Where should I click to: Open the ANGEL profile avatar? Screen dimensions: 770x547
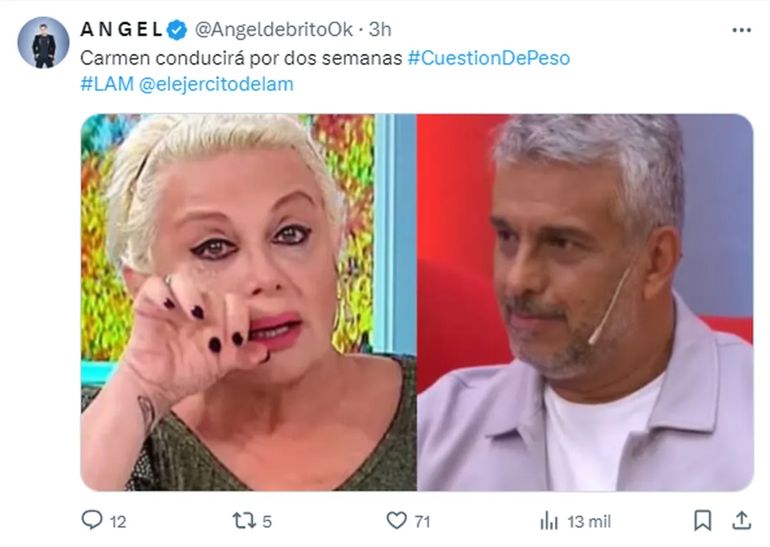[x=43, y=43]
